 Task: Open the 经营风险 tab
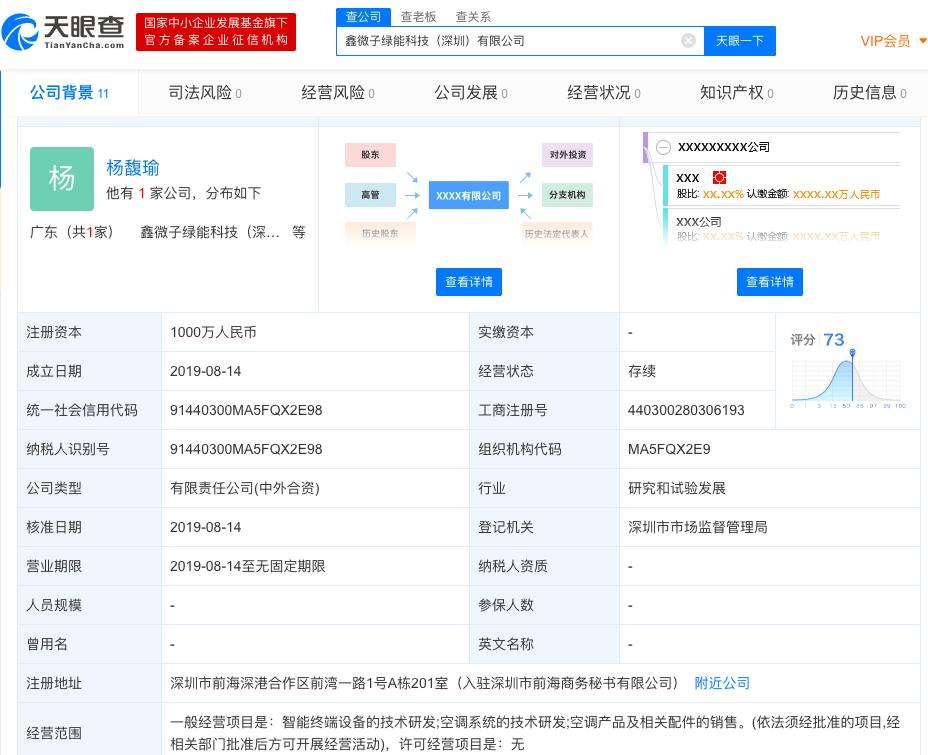(337, 93)
